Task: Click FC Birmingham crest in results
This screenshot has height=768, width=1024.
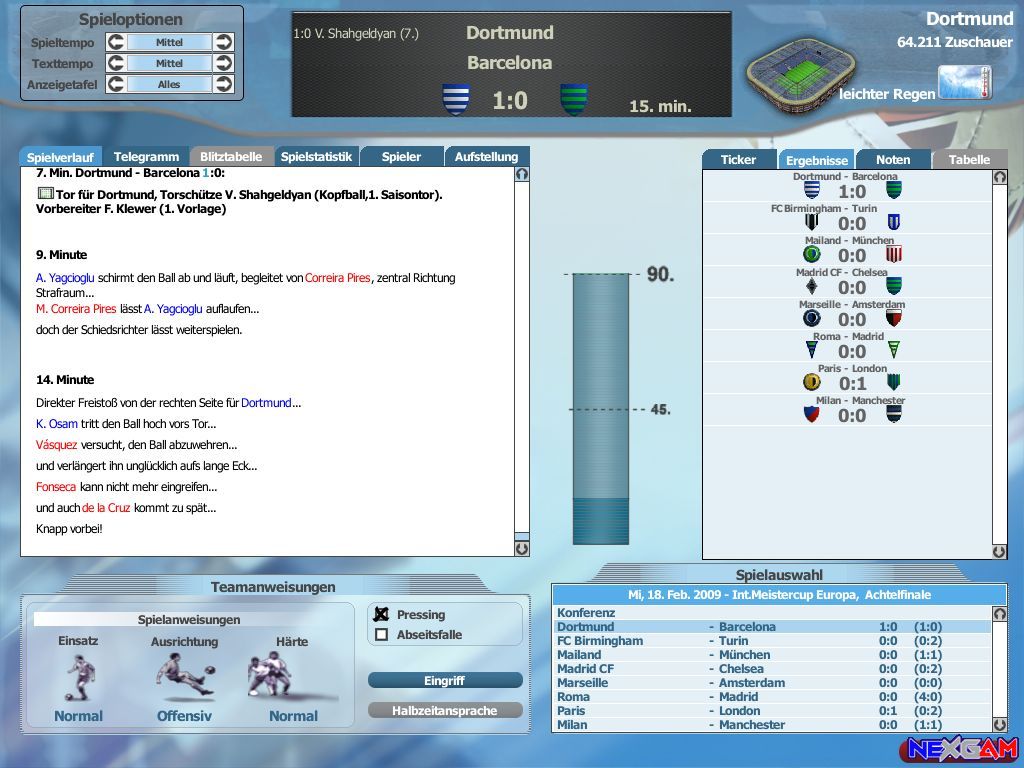Action: coord(811,223)
